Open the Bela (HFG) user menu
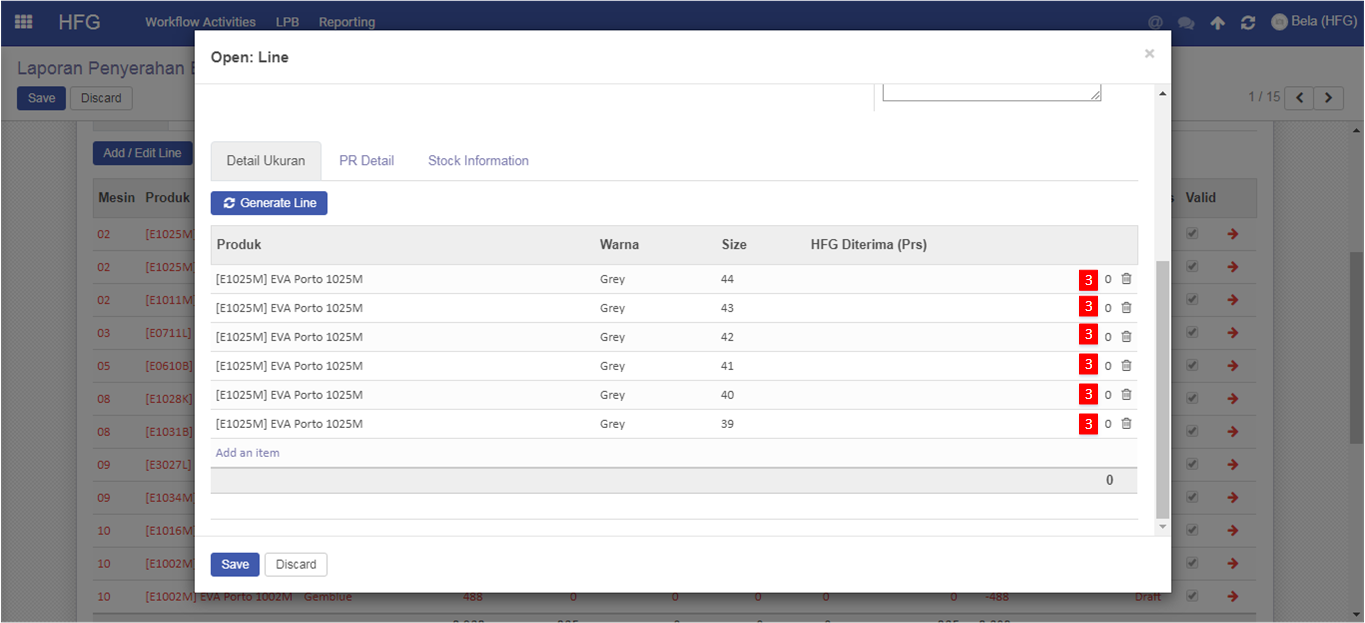The width and height of the screenshot is (1365, 623). coord(1313,21)
